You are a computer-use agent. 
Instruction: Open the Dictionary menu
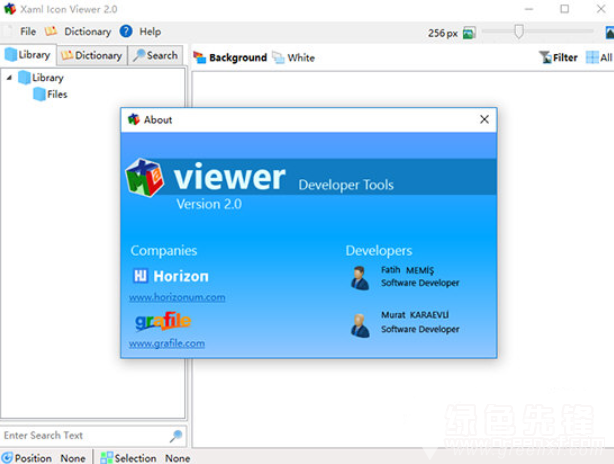[x=87, y=32]
